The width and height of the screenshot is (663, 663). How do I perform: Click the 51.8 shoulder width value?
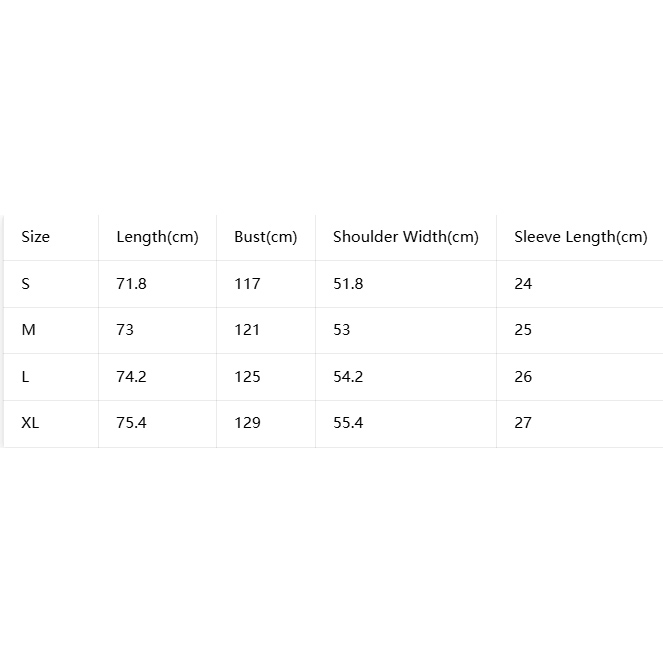click(x=348, y=284)
